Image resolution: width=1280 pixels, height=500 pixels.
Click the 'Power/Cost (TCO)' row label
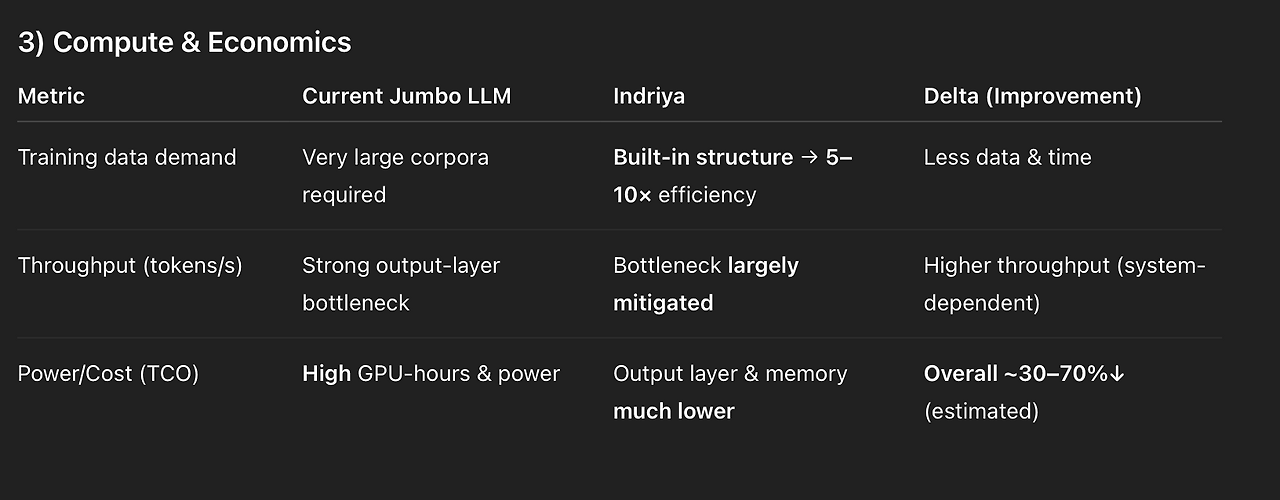pyautogui.click(x=108, y=374)
